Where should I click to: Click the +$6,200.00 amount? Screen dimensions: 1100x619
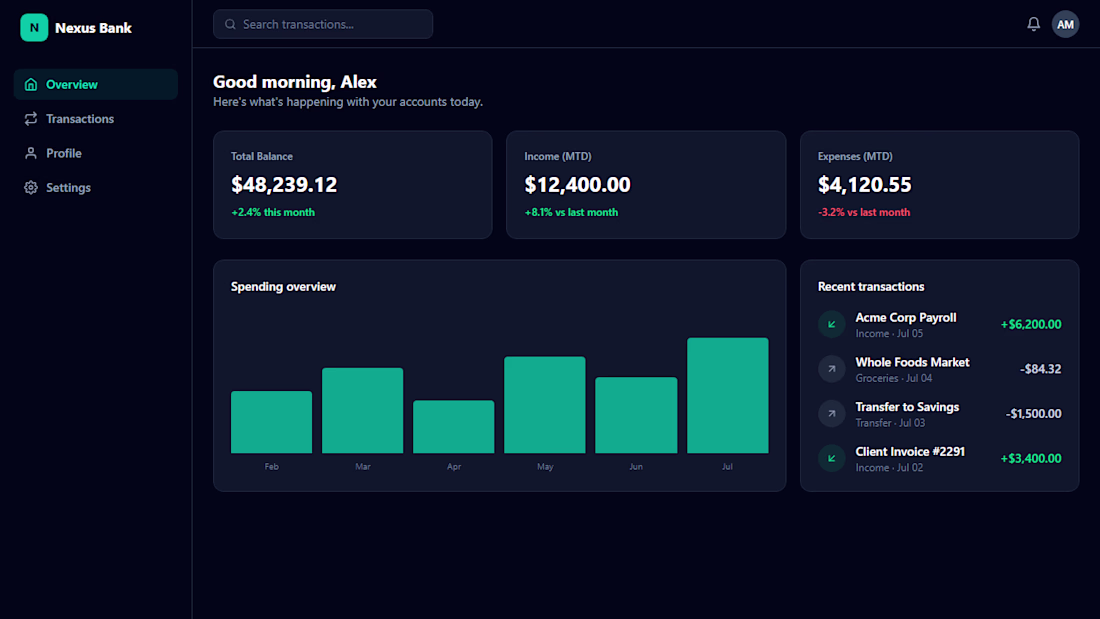click(1031, 324)
